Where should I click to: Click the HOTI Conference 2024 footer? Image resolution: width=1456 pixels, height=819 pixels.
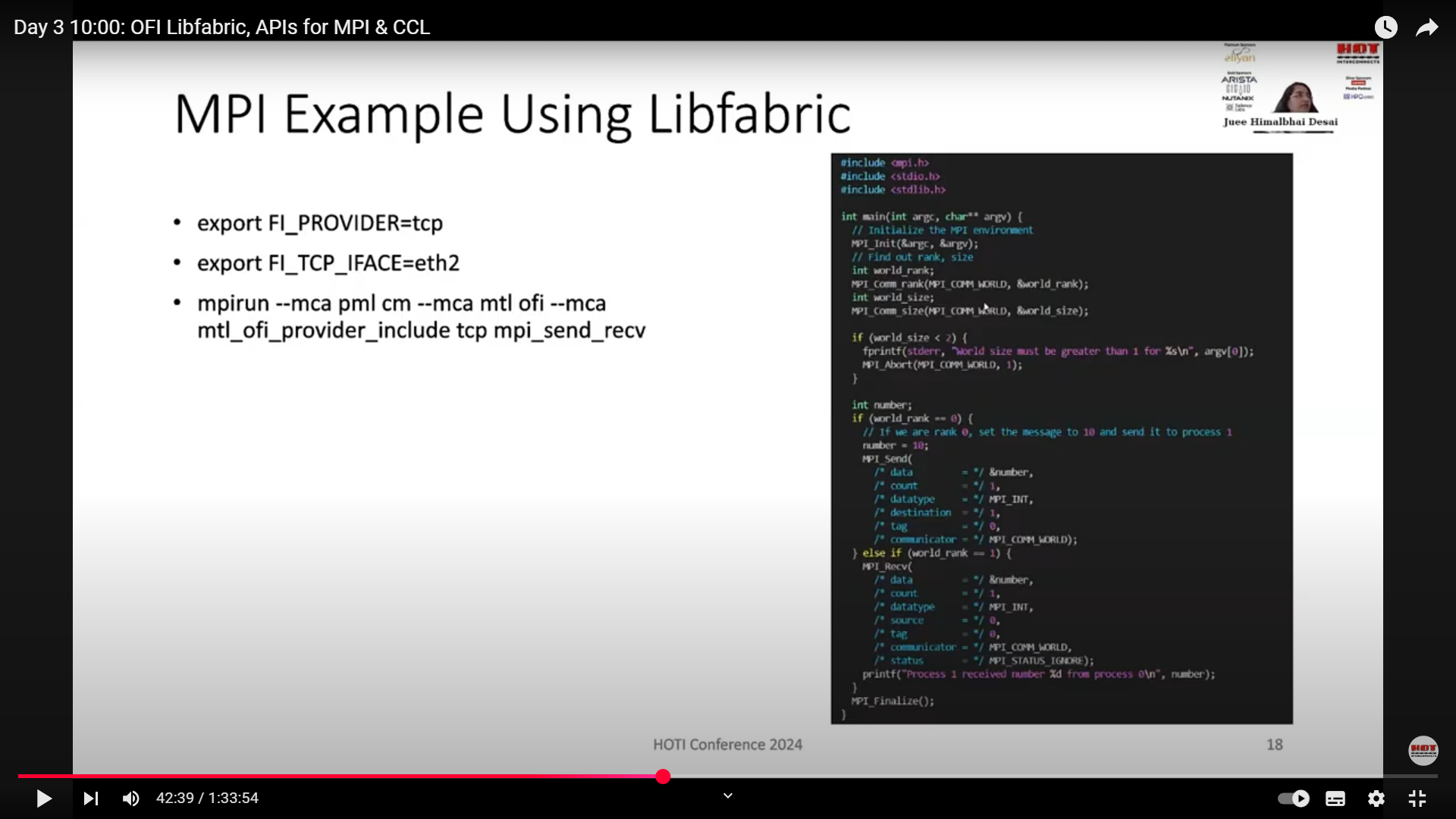(x=727, y=745)
